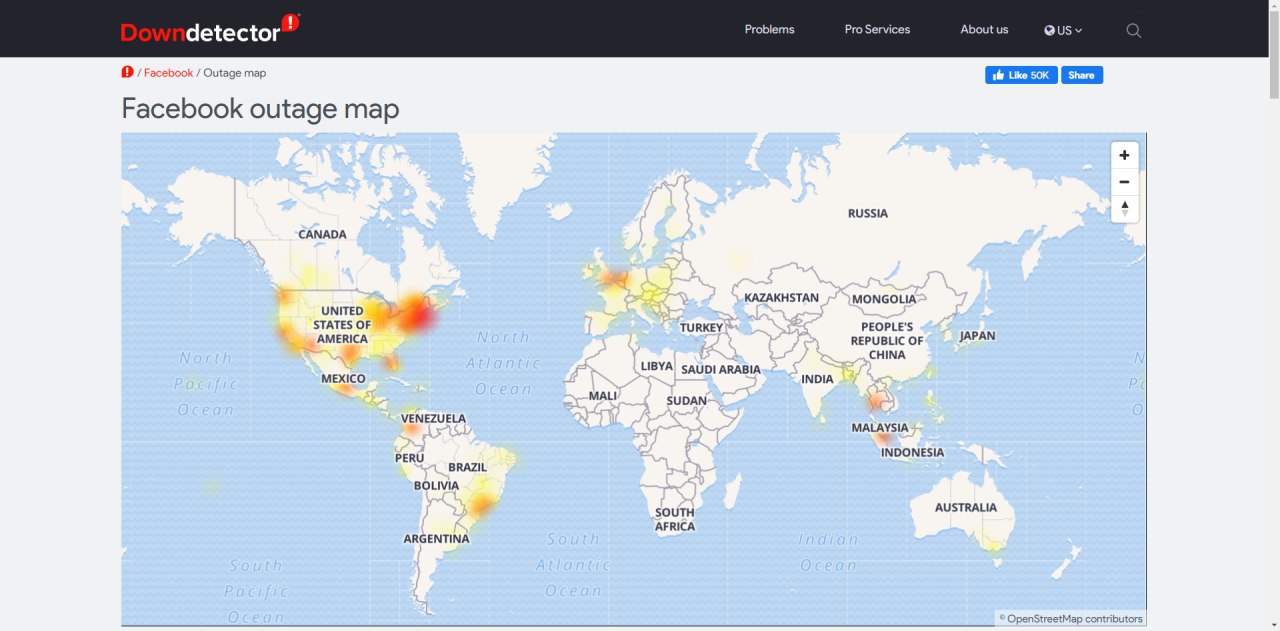Click the TURKEY label on the map

coord(701,327)
